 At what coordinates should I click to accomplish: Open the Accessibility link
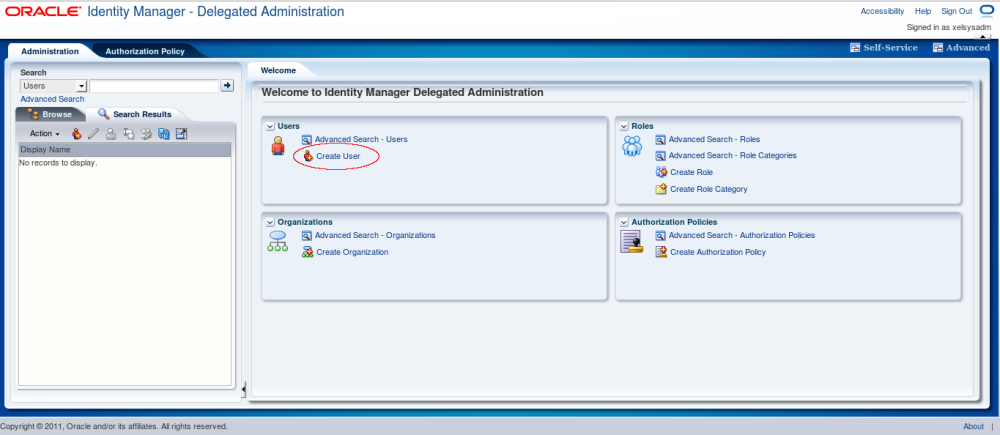coord(882,11)
